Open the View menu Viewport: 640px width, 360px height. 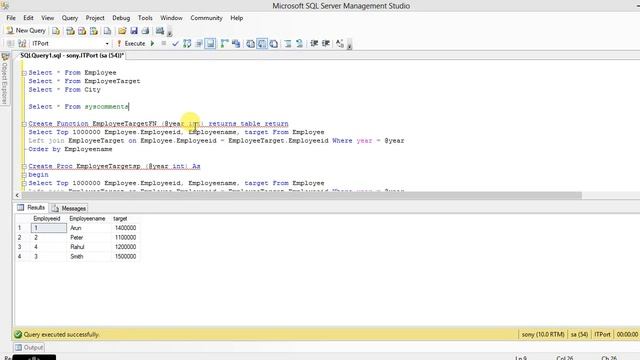(x=47, y=18)
